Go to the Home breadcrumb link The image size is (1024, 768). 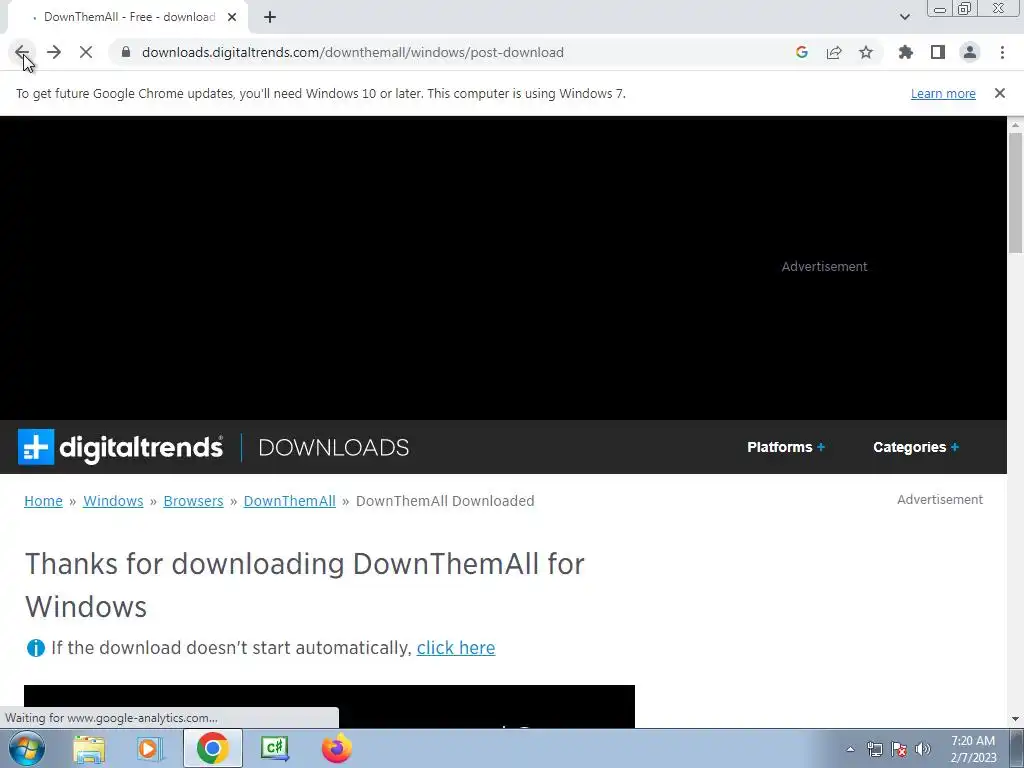(x=43, y=501)
